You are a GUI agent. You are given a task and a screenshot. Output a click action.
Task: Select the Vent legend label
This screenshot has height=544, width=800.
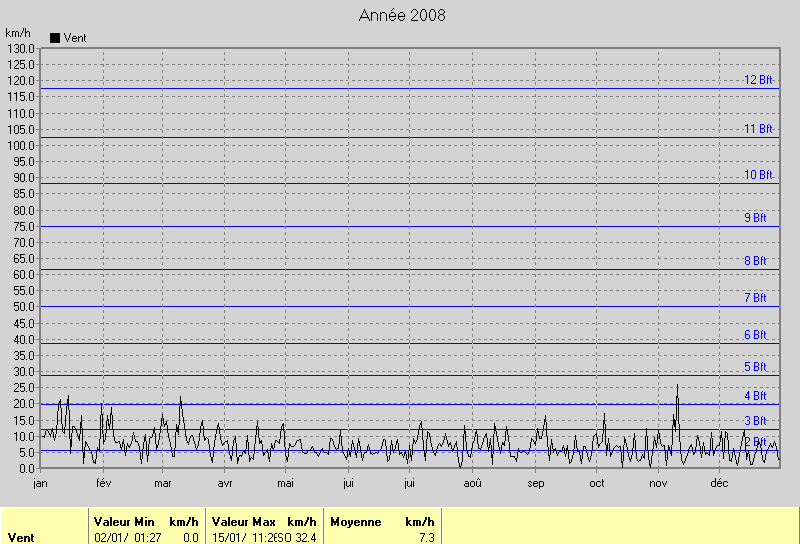point(75,38)
